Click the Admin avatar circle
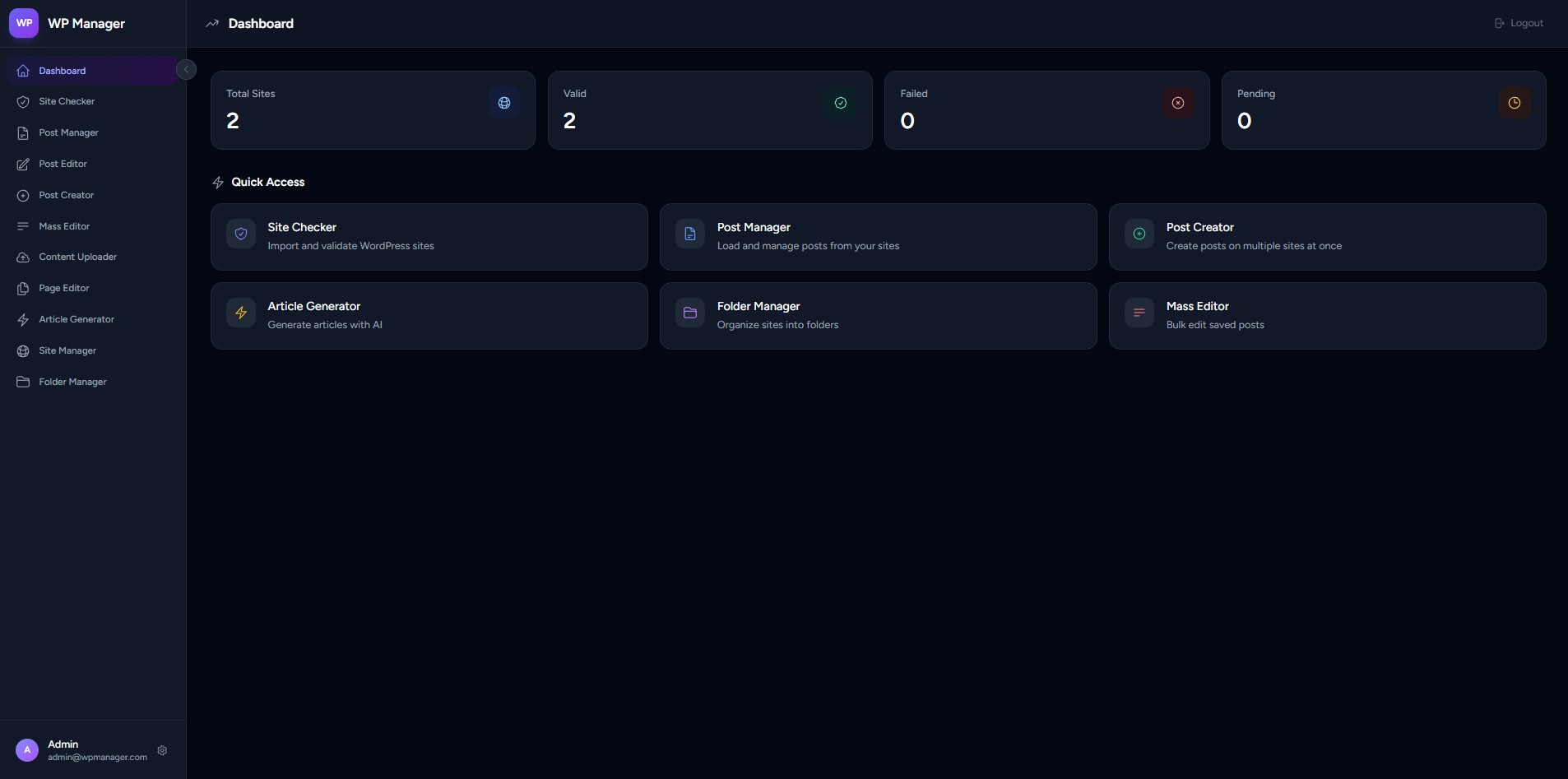Image resolution: width=1568 pixels, height=779 pixels. coord(27,750)
